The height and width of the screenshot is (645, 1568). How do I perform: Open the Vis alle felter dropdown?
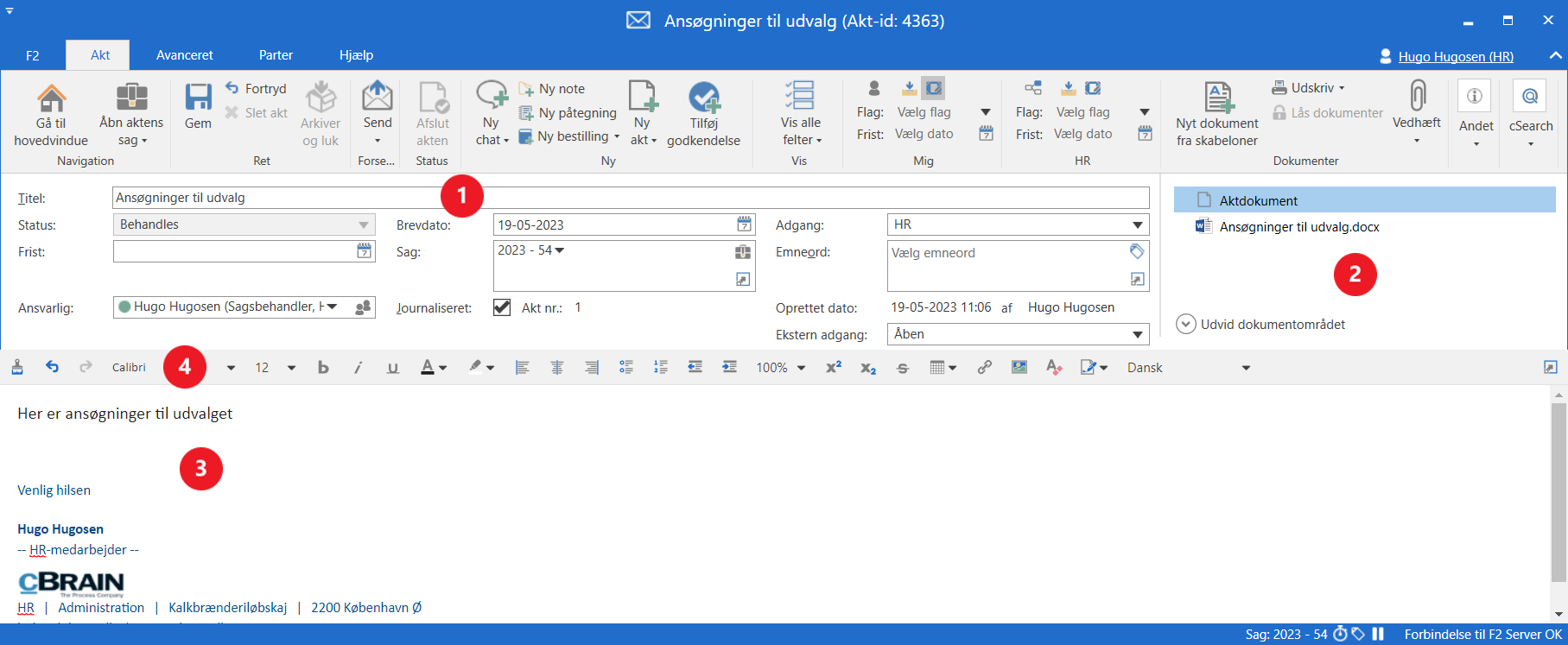(x=800, y=114)
